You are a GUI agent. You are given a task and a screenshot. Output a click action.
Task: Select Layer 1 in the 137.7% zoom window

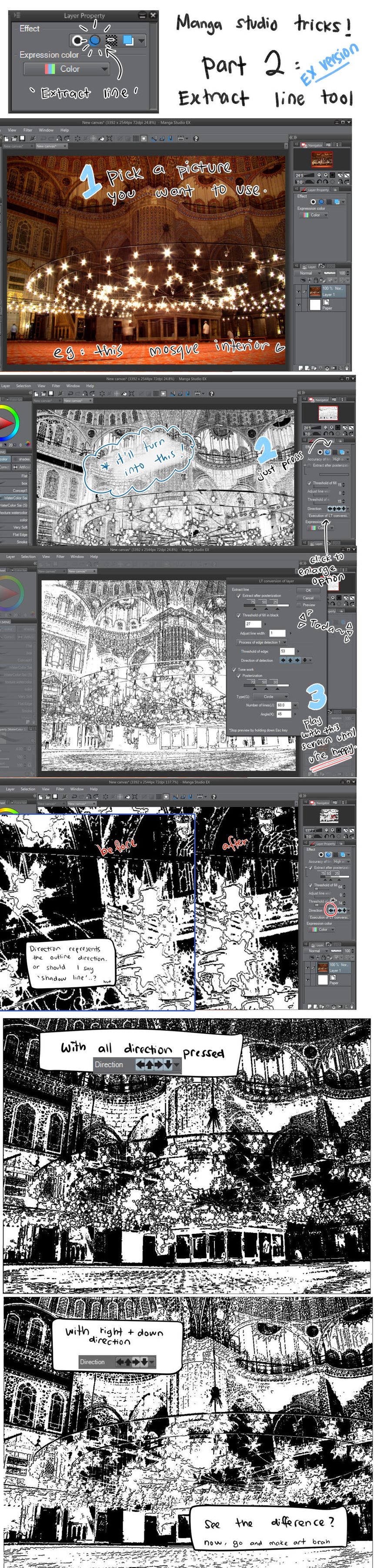coord(334,967)
